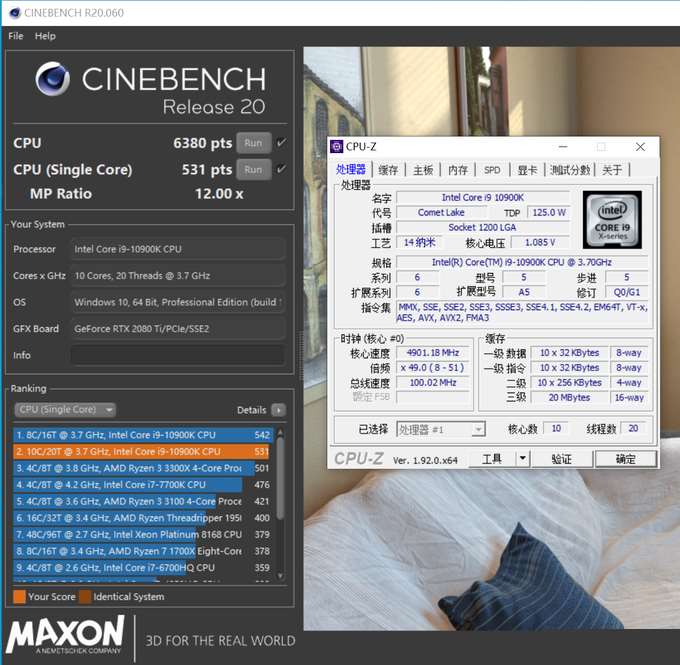Switch to the 显卡 tab in CPU-Z
This screenshot has width=680, height=665.
tap(527, 170)
